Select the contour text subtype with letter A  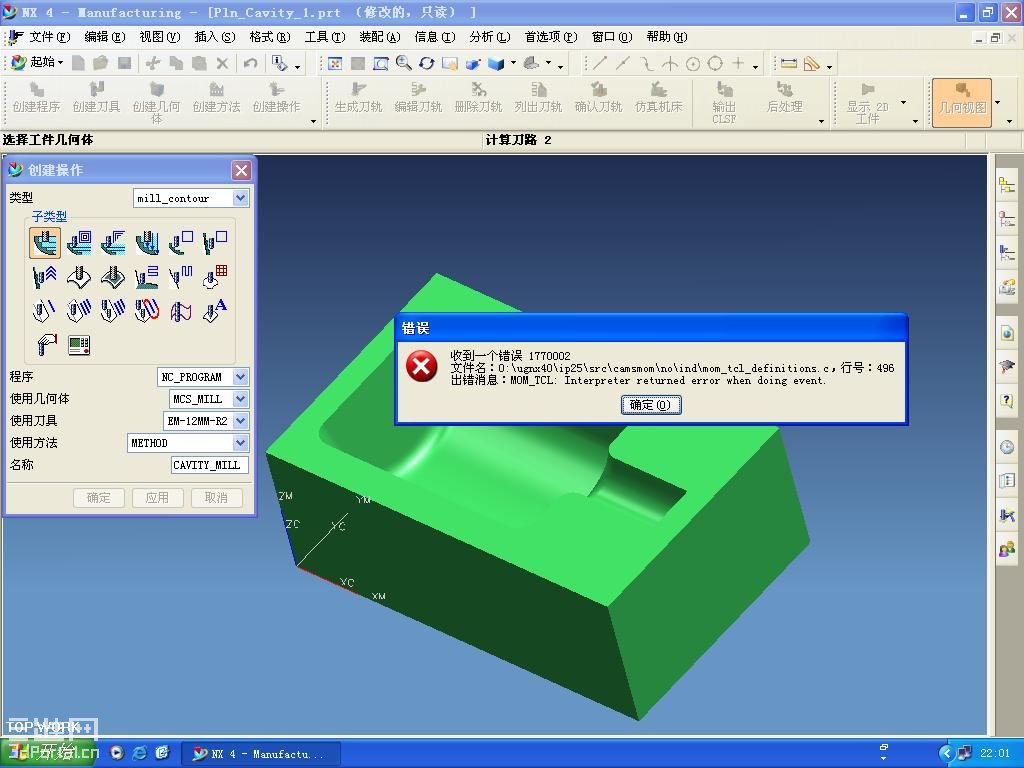pyautogui.click(x=215, y=310)
